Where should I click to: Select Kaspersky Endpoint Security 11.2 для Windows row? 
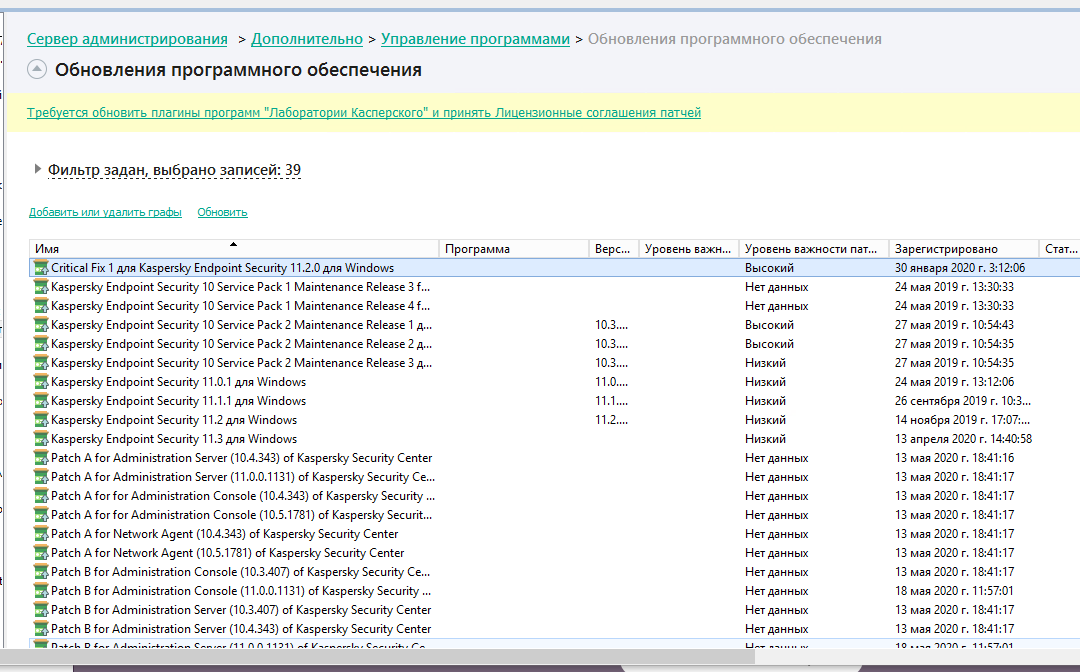(x=174, y=420)
